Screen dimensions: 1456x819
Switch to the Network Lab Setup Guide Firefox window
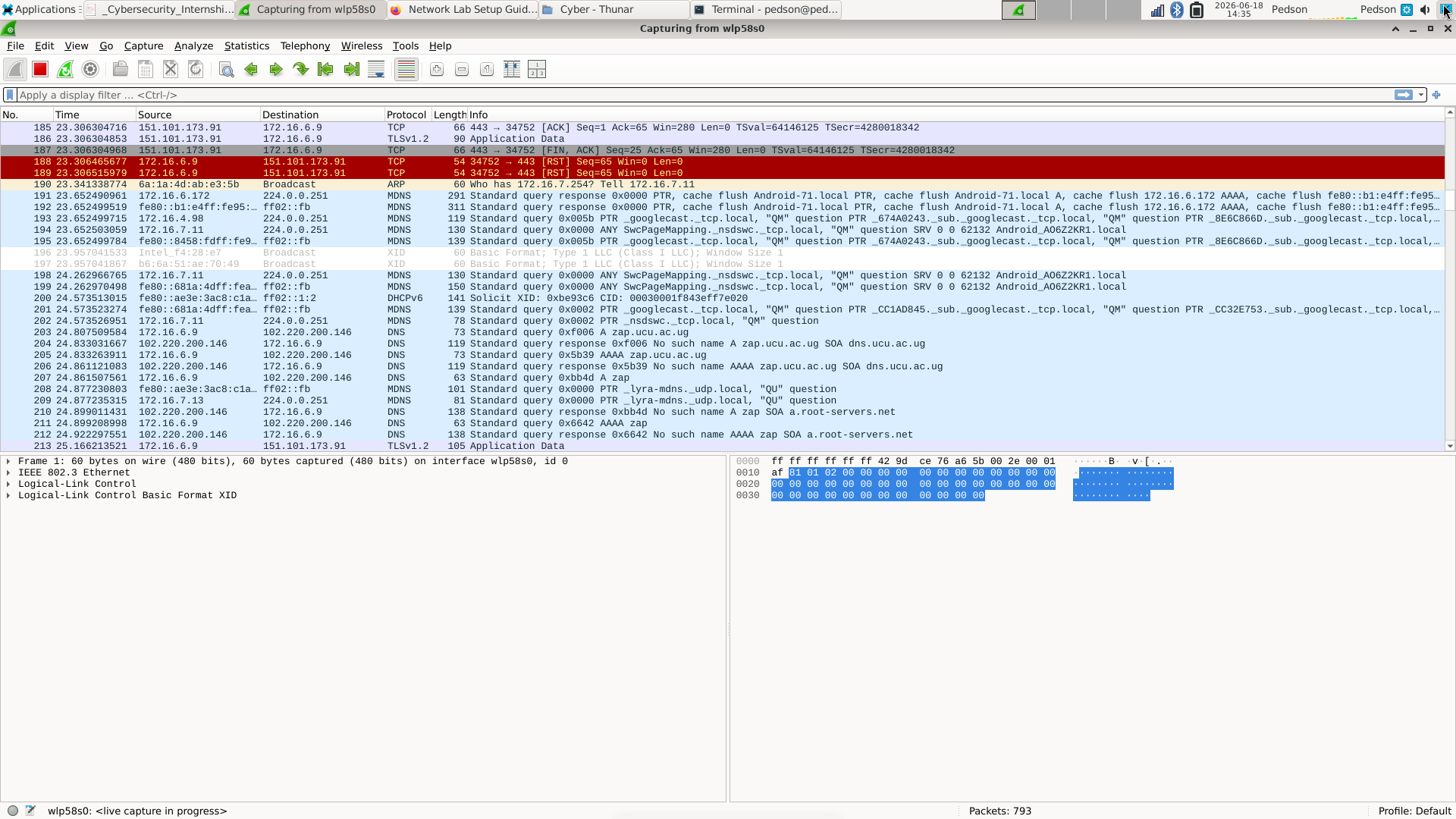463,9
